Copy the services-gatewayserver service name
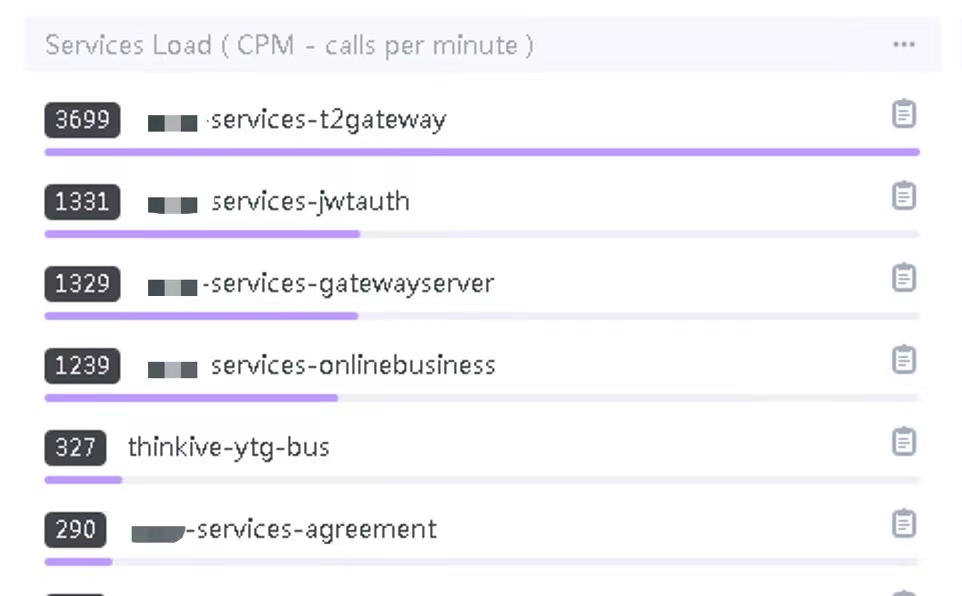Image resolution: width=962 pixels, height=596 pixels. click(x=904, y=277)
